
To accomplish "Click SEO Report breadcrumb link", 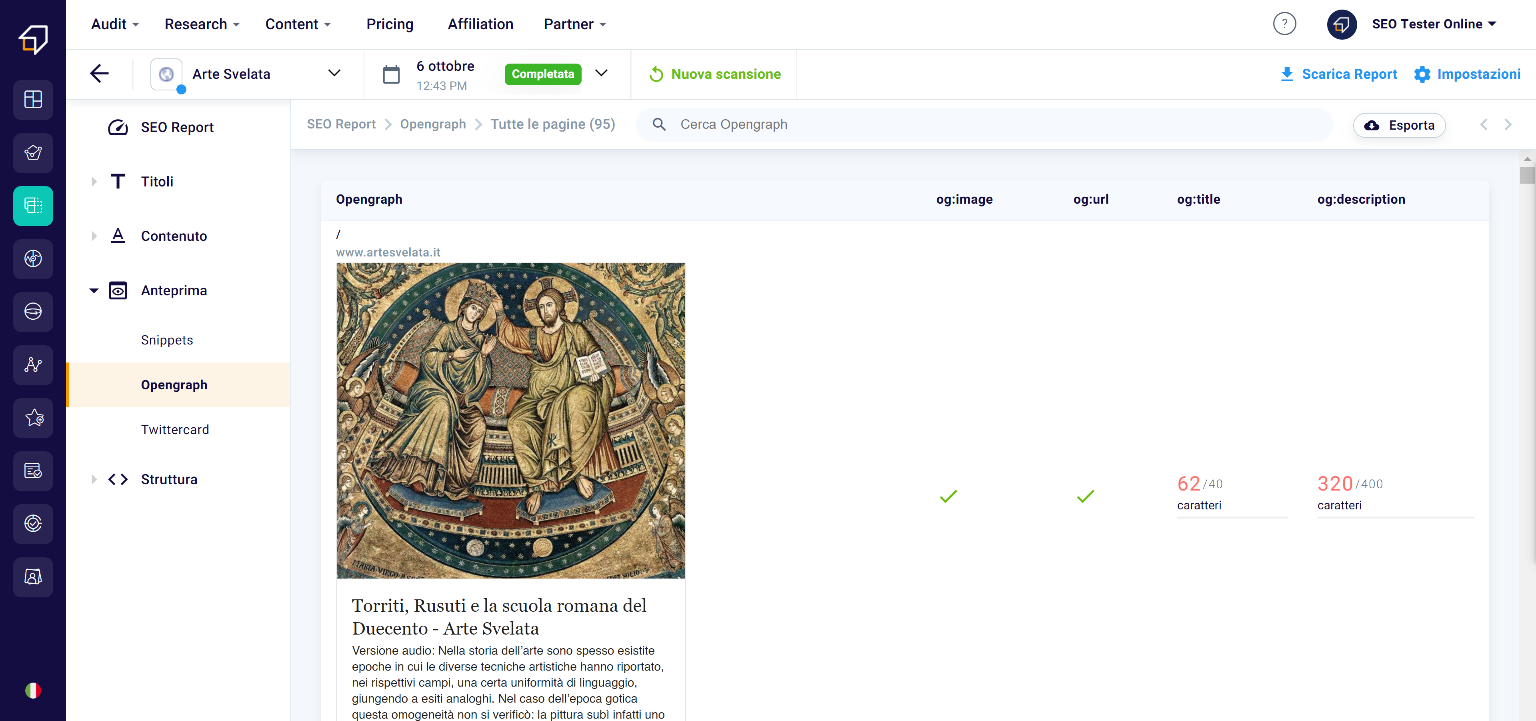I will [341, 124].
